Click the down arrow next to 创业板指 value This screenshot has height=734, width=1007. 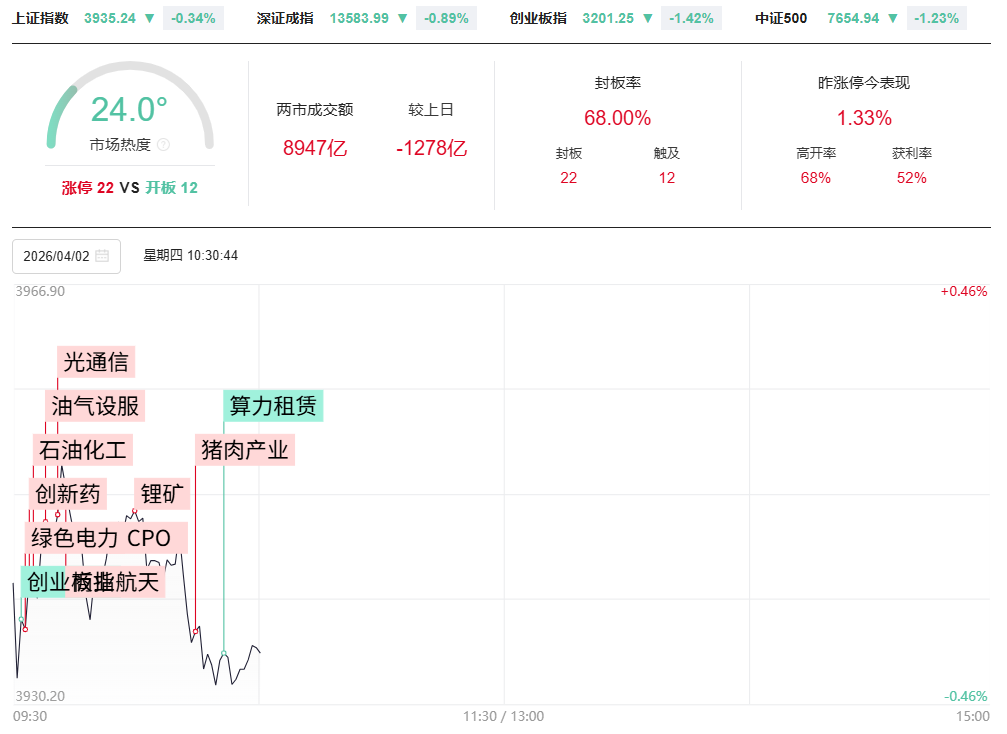pos(648,18)
